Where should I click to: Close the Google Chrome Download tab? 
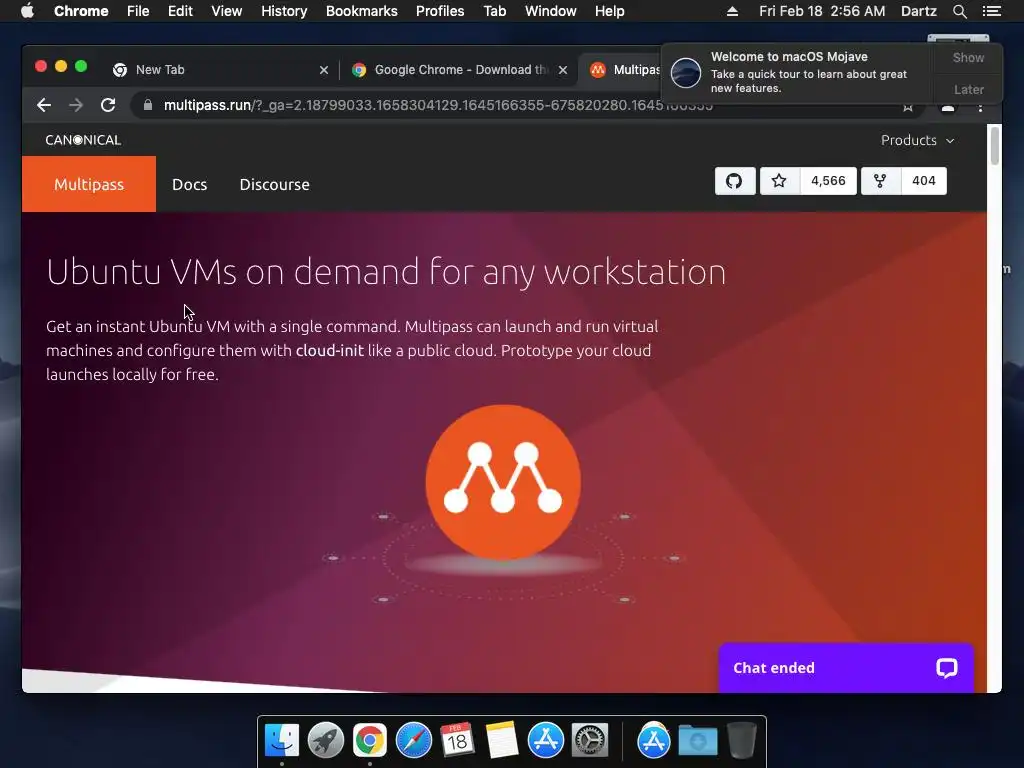click(562, 70)
